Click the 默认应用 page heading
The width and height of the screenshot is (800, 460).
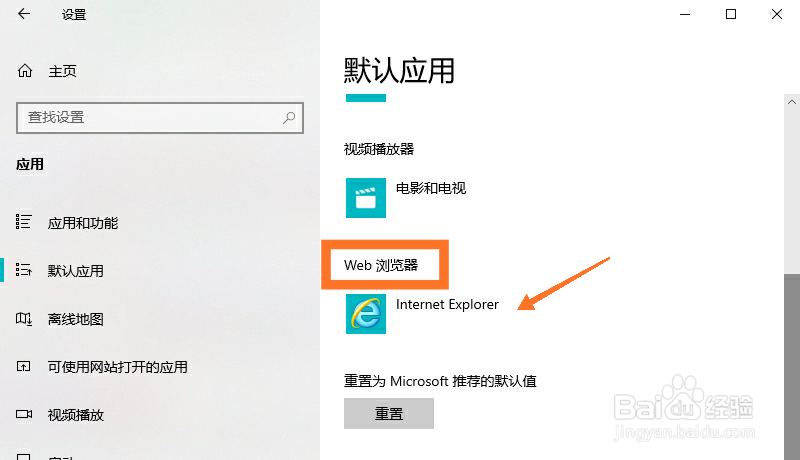[x=399, y=70]
